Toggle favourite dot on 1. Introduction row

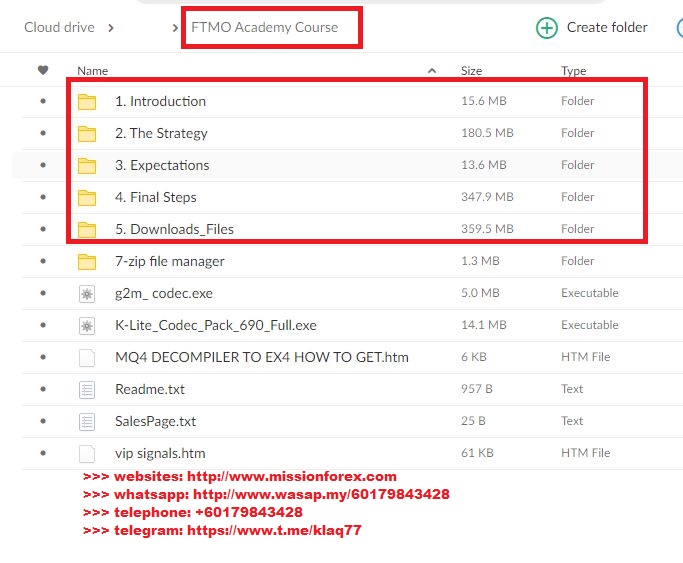click(x=43, y=101)
